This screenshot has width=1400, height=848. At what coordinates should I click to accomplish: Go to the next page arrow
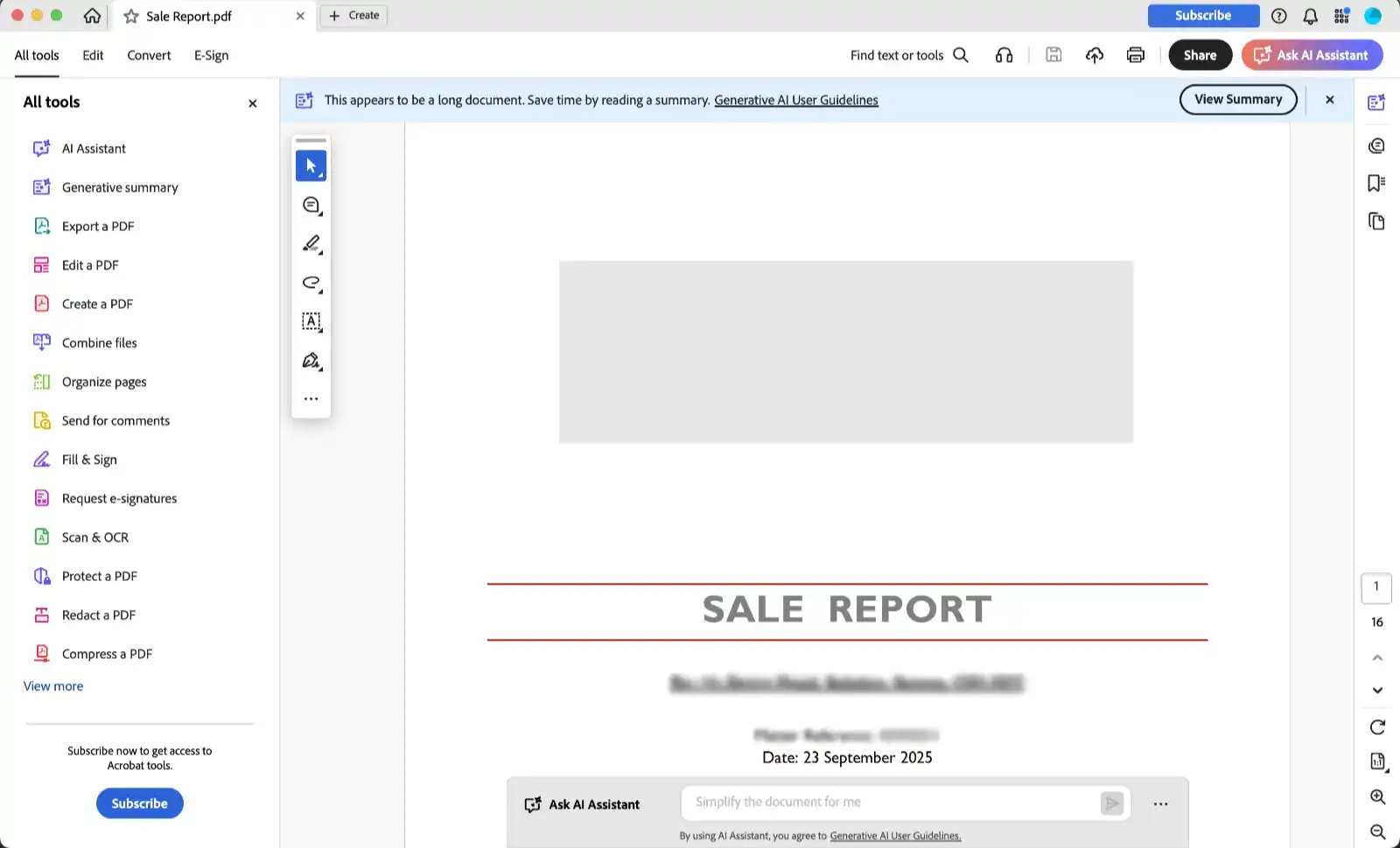(x=1377, y=690)
